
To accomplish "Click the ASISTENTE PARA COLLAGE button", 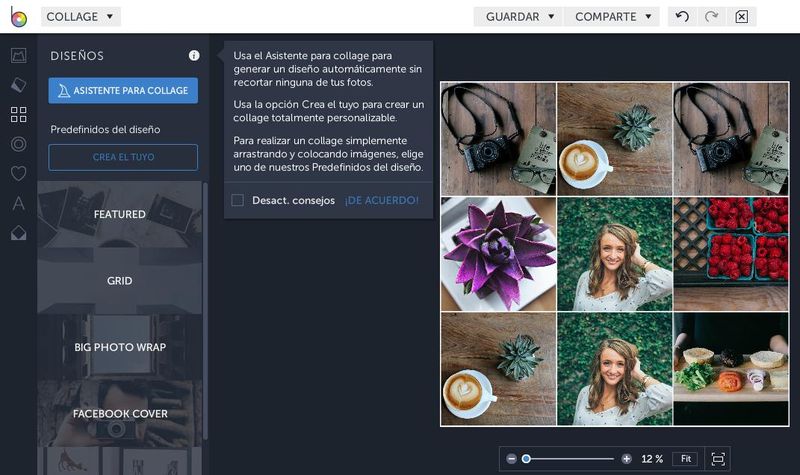I will coord(123,91).
